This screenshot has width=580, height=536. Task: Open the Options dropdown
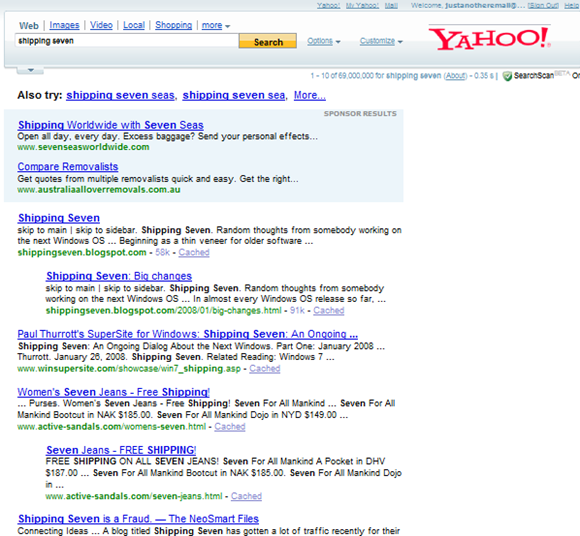(x=324, y=41)
